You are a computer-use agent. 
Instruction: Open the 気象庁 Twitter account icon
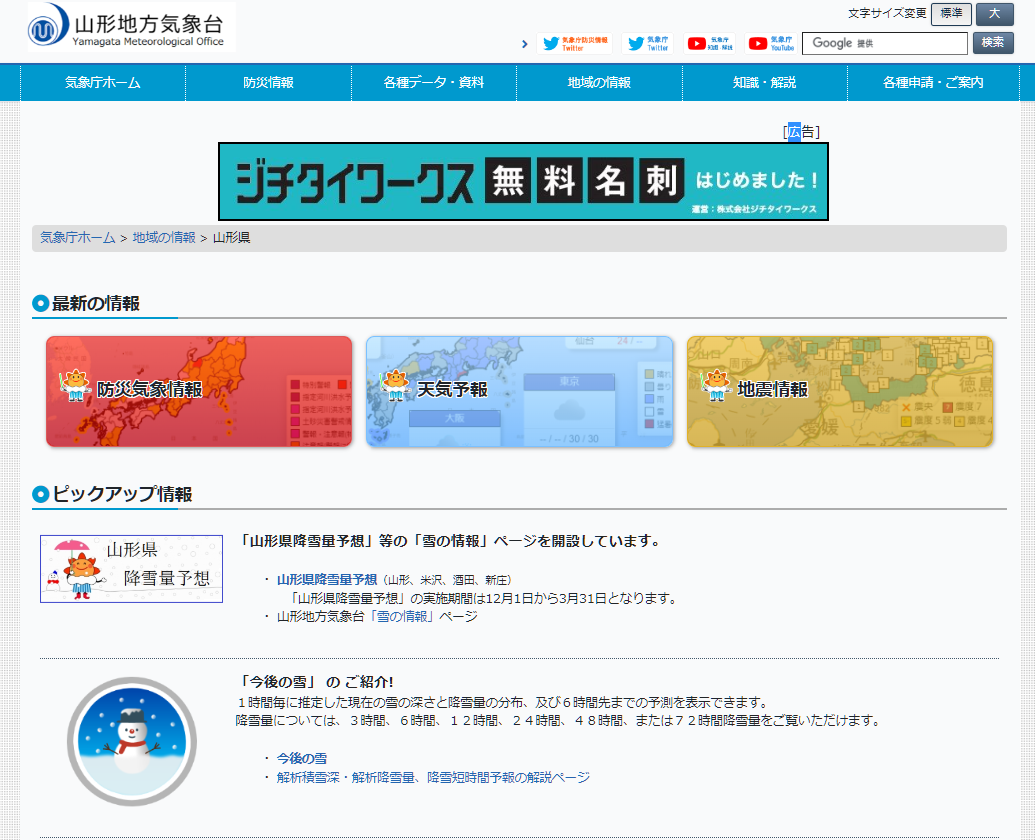[x=650, y=44]
